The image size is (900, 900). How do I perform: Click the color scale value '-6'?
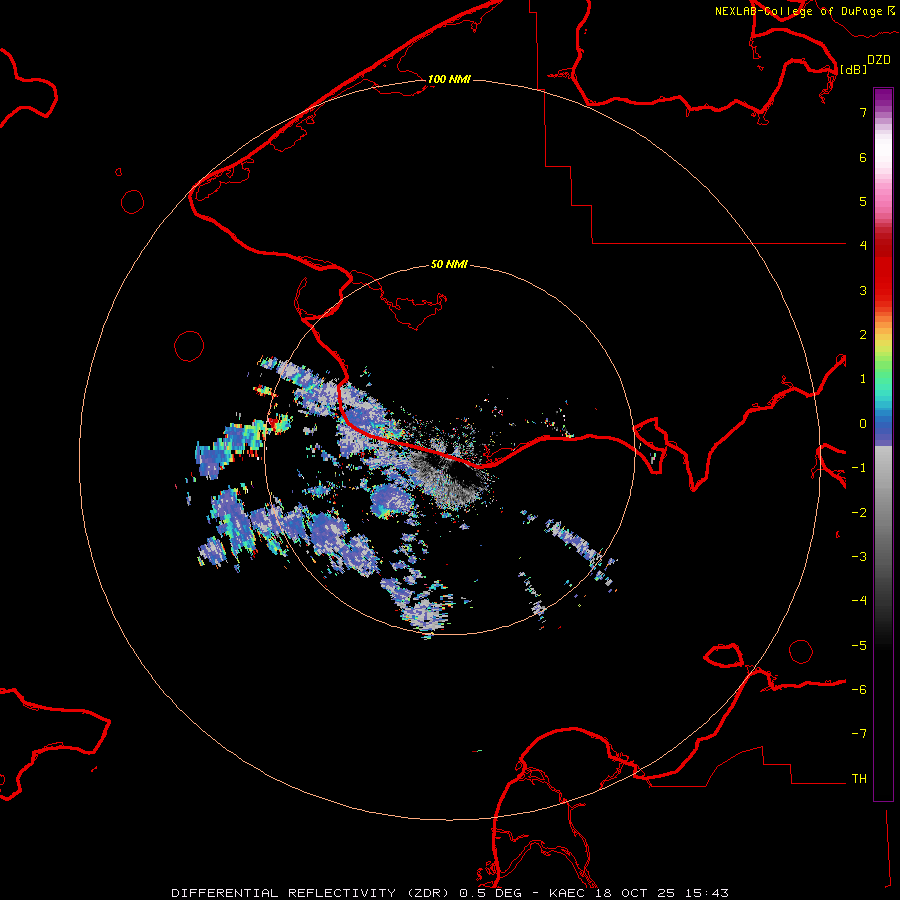(x=859, y=690)
